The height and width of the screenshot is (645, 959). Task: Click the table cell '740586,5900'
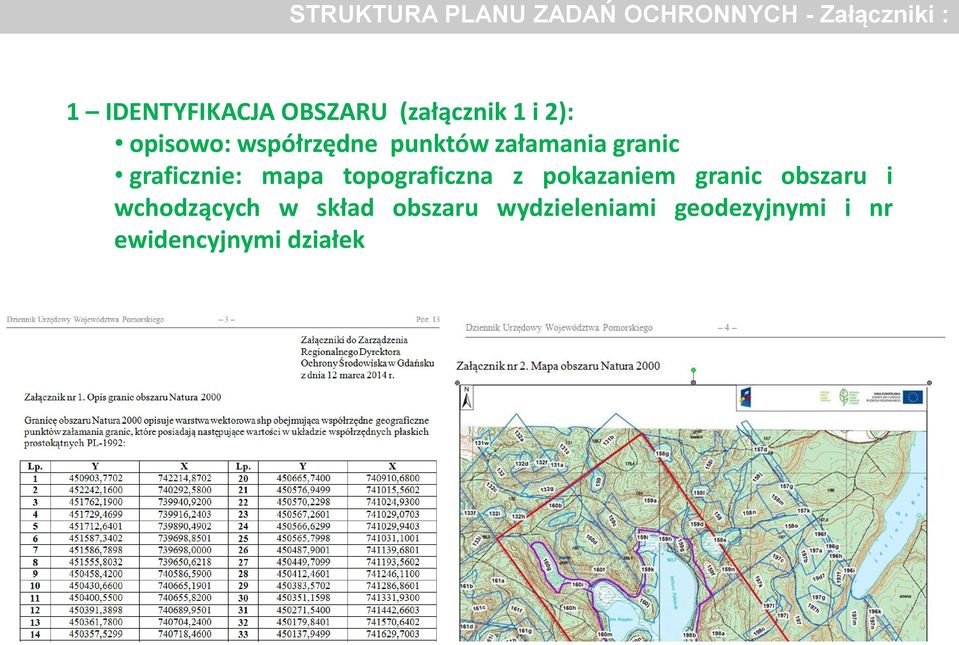point(185,574)
